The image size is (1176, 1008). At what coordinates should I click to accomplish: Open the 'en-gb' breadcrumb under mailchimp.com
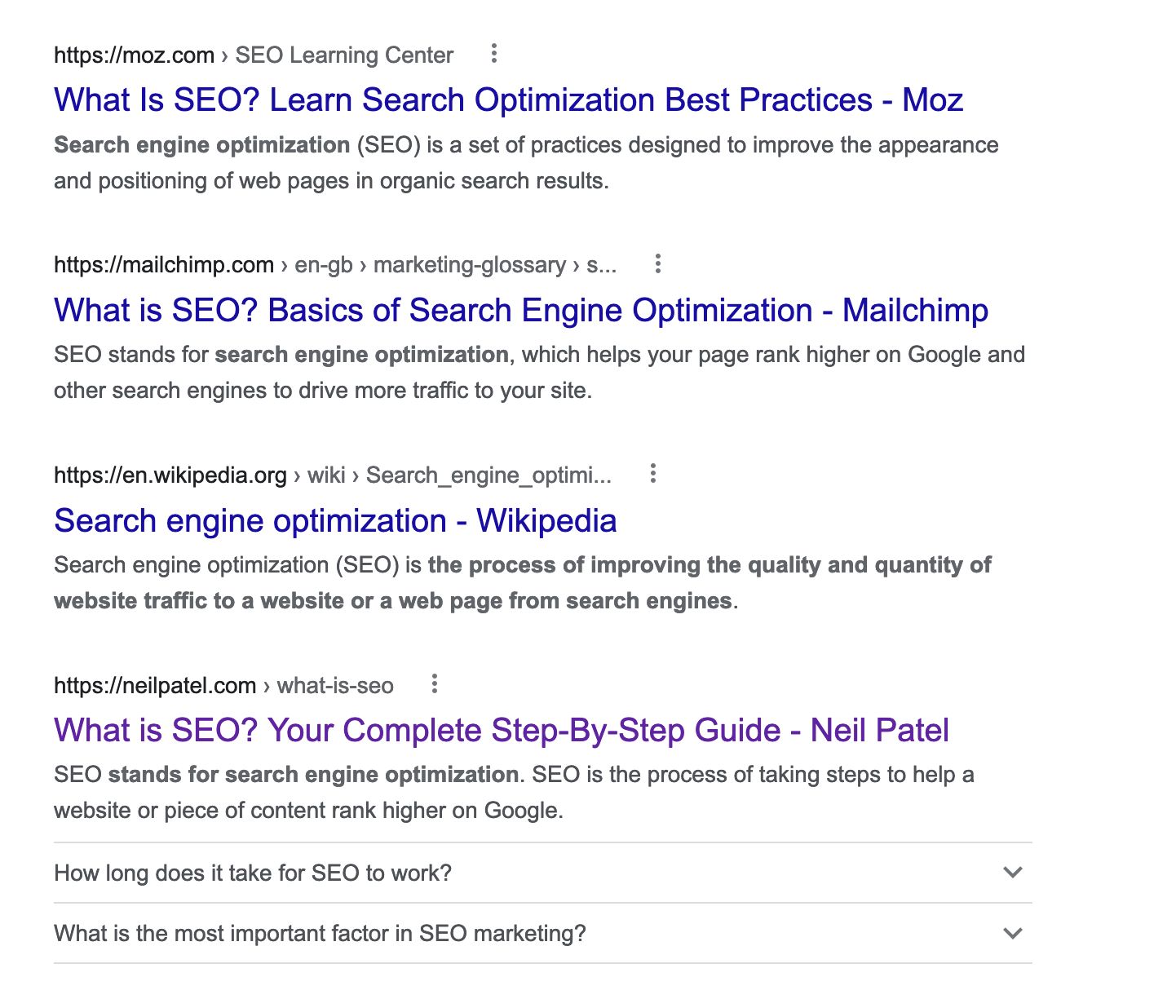(322, 263)
